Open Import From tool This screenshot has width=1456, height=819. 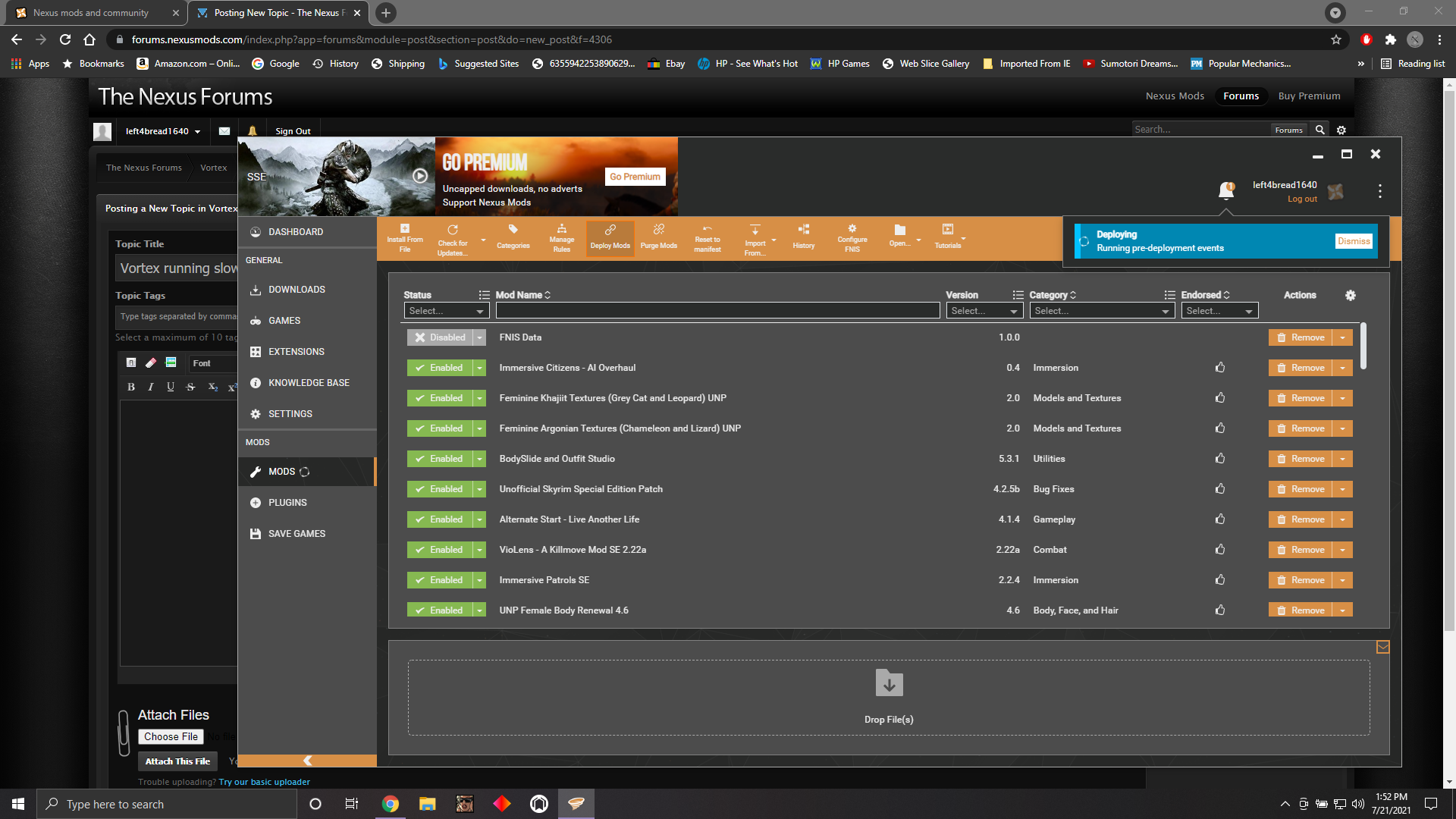[755, 240]
